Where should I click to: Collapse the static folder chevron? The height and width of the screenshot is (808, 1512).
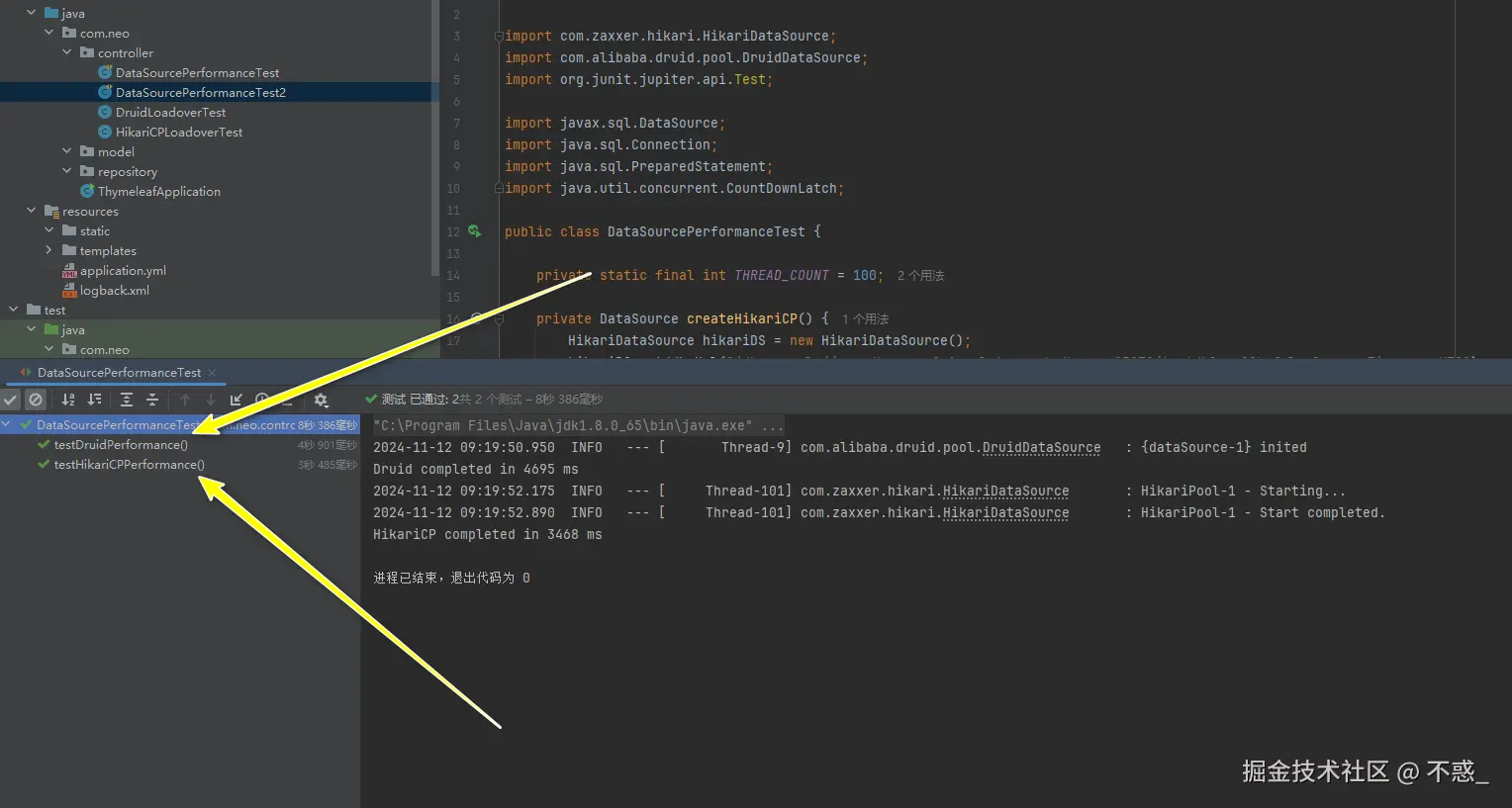click(x=49, y=230)
